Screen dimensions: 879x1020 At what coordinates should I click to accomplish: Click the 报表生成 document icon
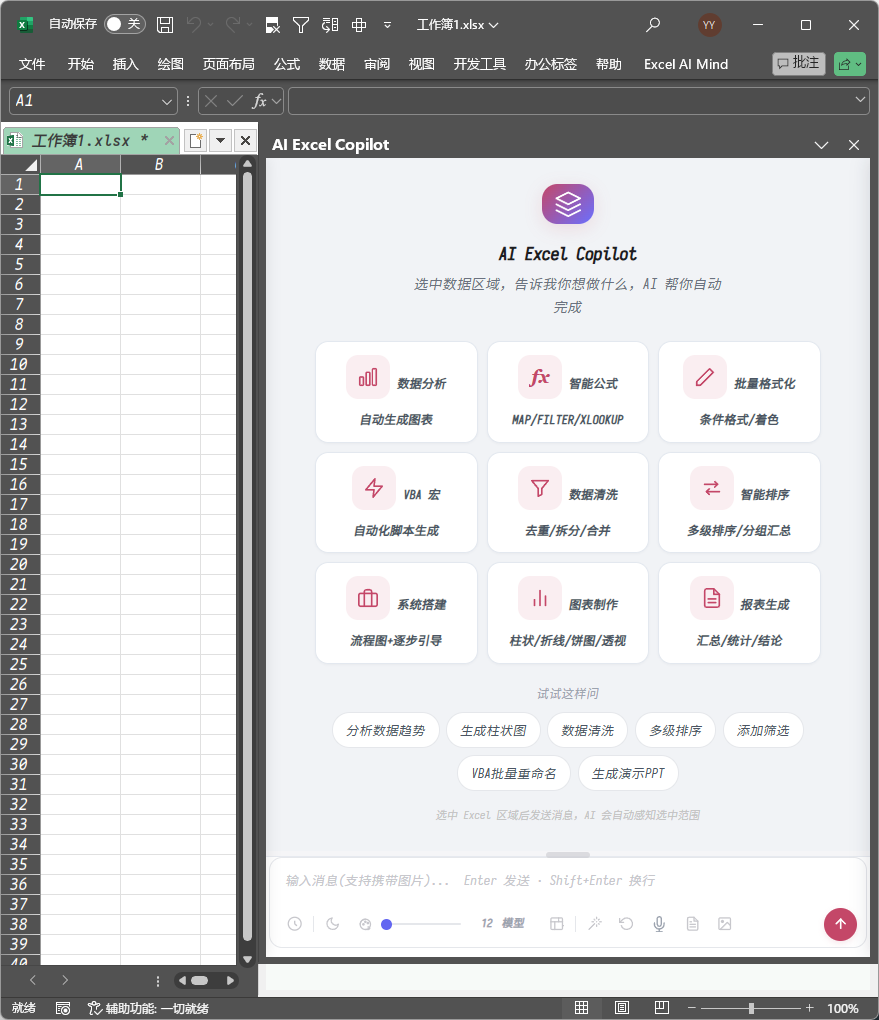712,598
